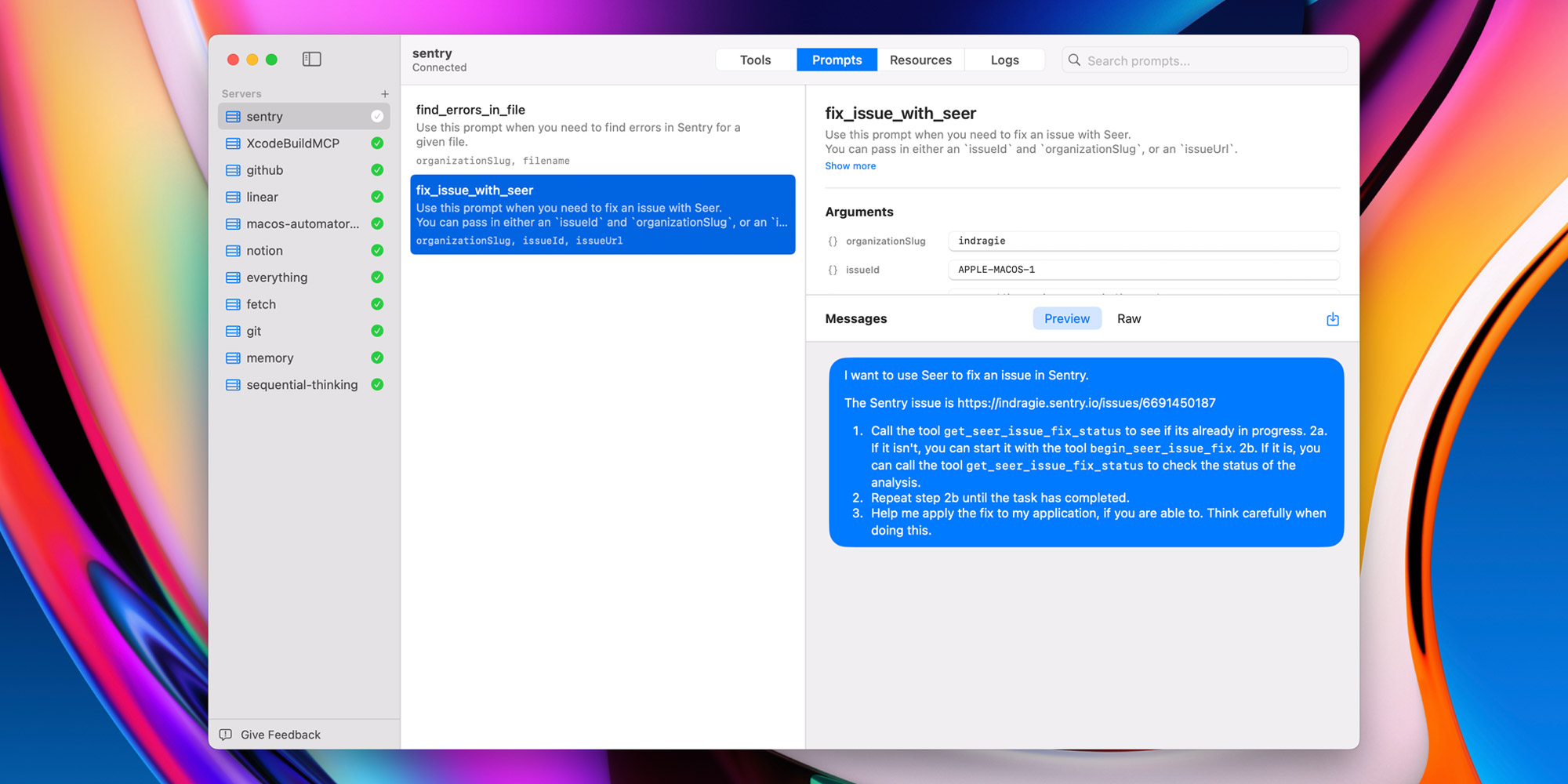
Task: Open the Resources tab
Action: click(x=920, y=60)
